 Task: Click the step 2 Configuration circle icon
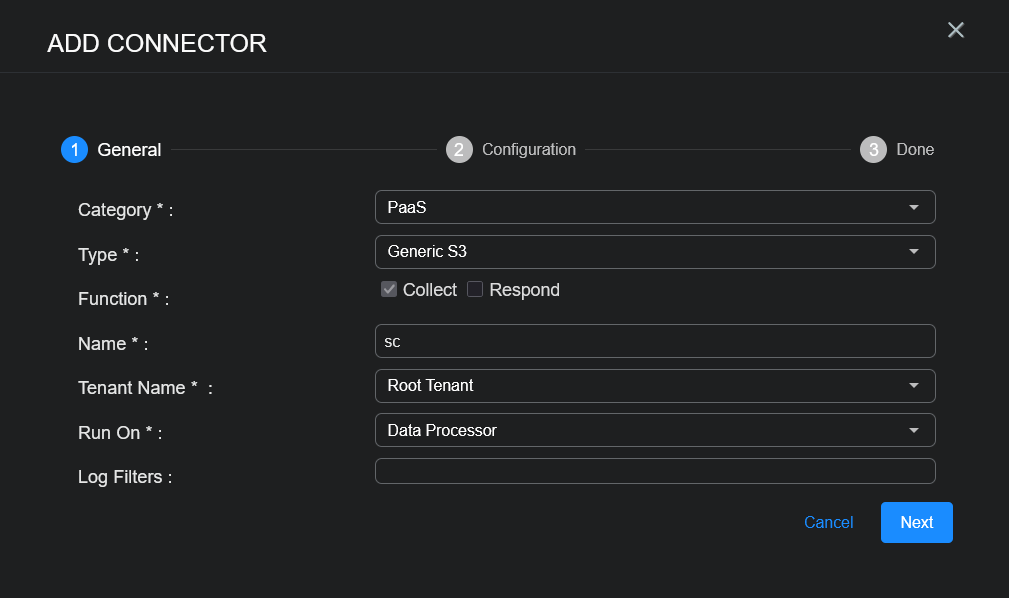click(459, 150)
